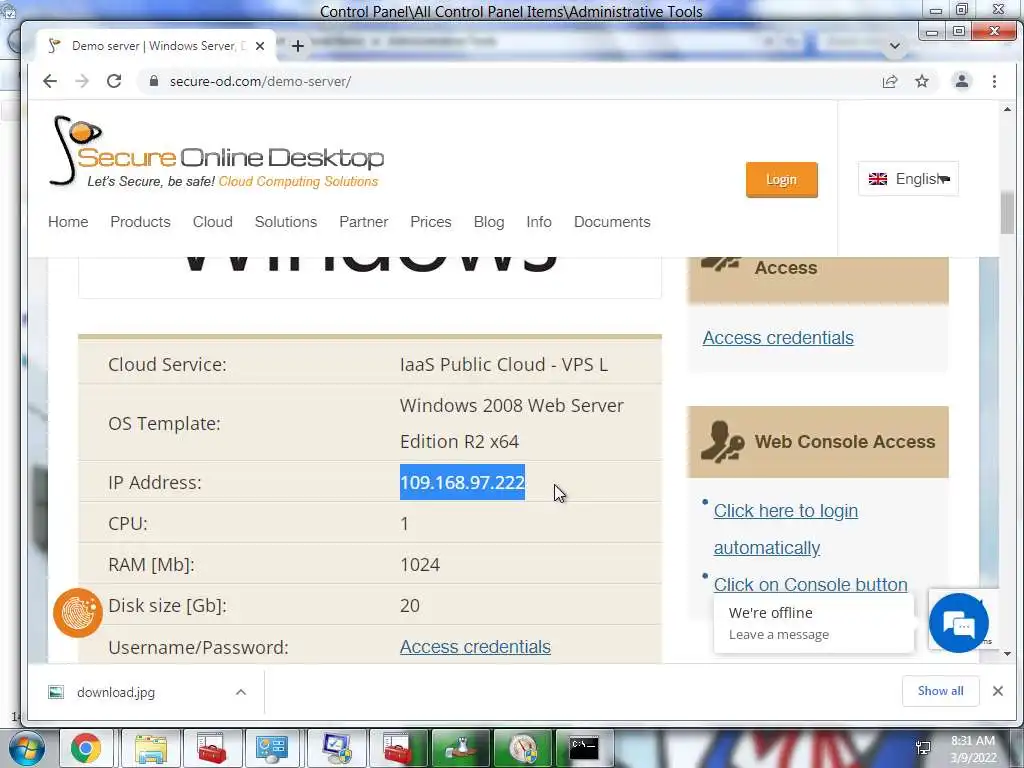
Task: Click highlighted IP 109.168.97.222
Action: tap(462, 482)
